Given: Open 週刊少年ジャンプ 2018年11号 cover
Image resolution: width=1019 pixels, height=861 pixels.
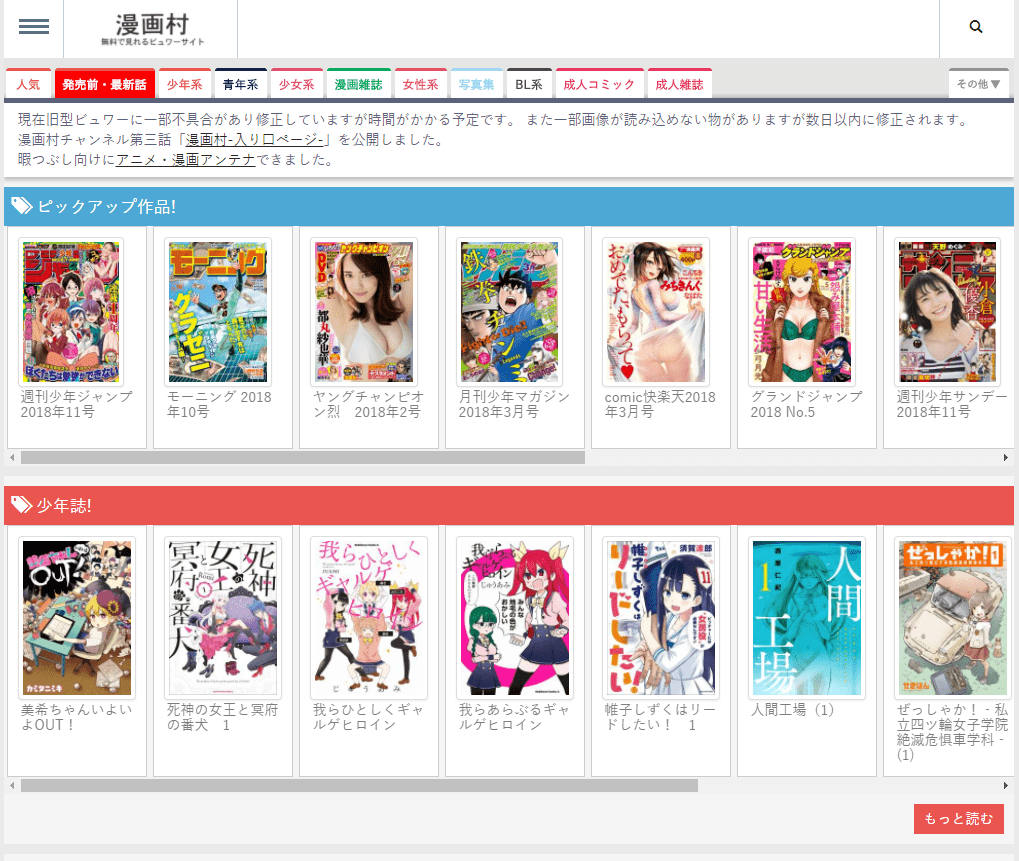Looking at the screenshot, I should point(71,312).
